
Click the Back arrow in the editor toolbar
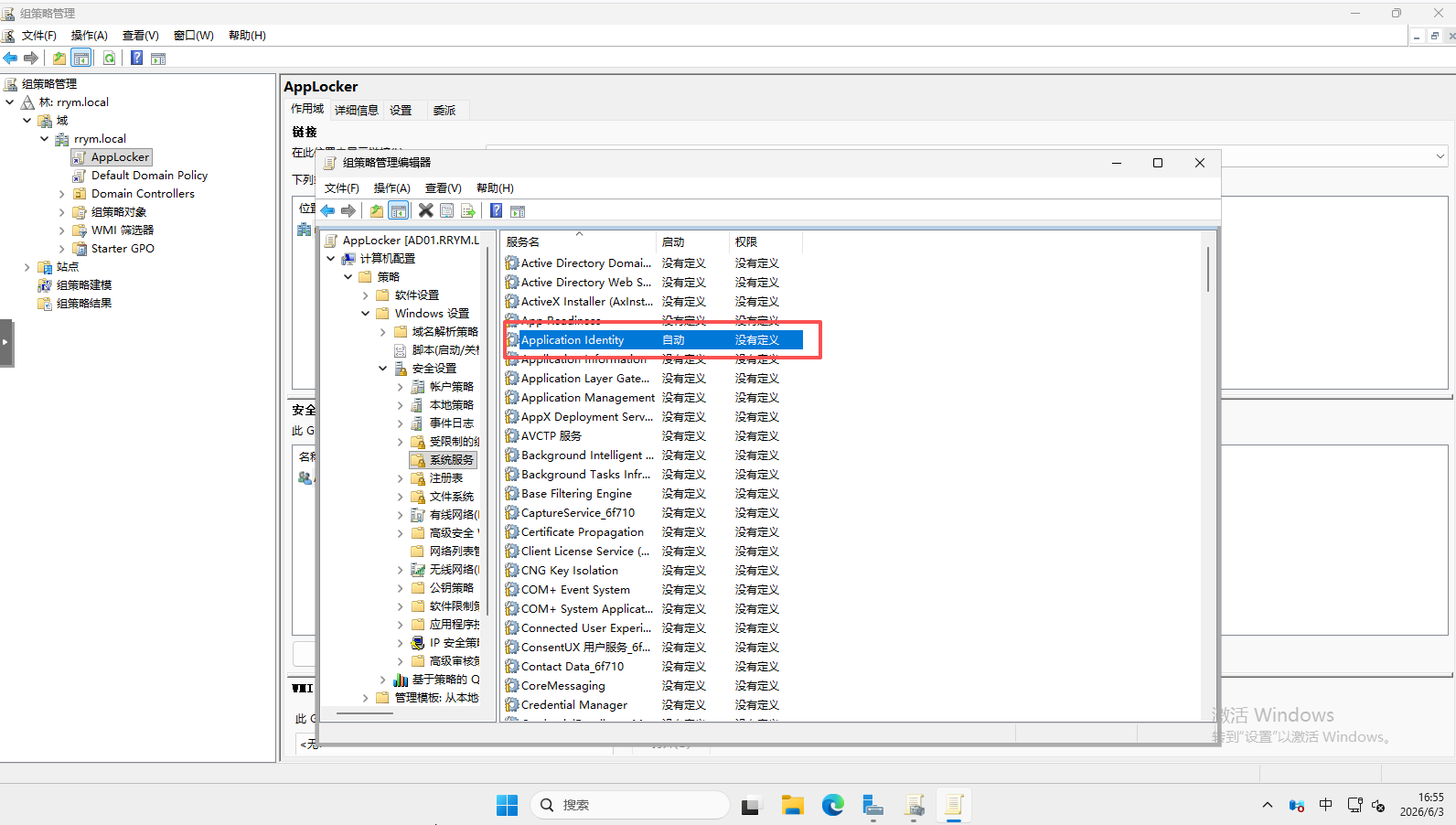[x=327, y=211]
